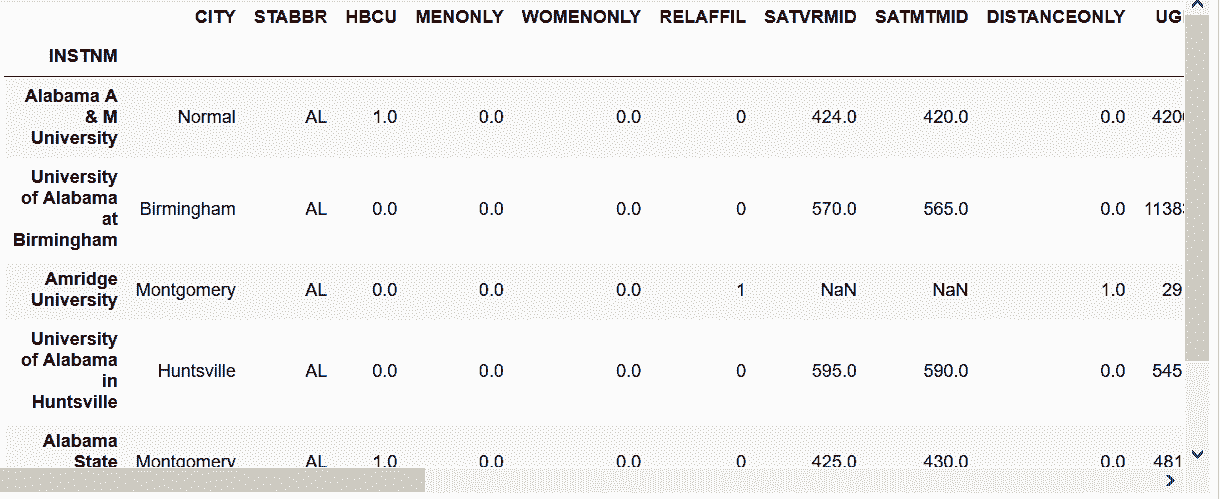Select the 570.0 SATVRMID value
The image size is (1220, 499).
click(x=833, y=209)
